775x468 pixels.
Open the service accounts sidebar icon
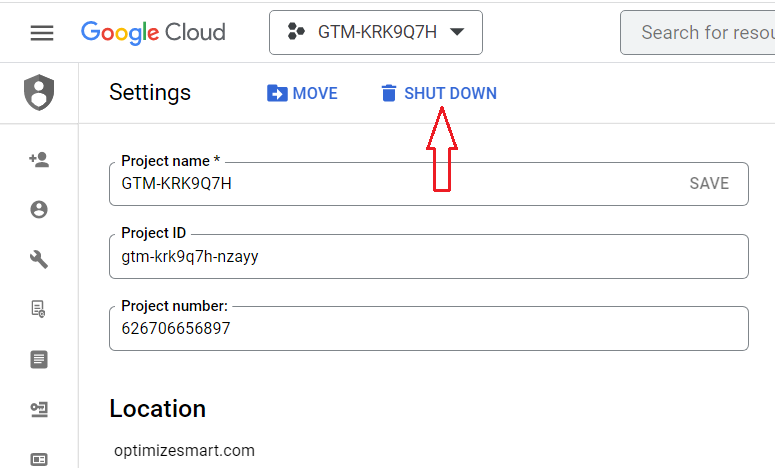(39, 410)
